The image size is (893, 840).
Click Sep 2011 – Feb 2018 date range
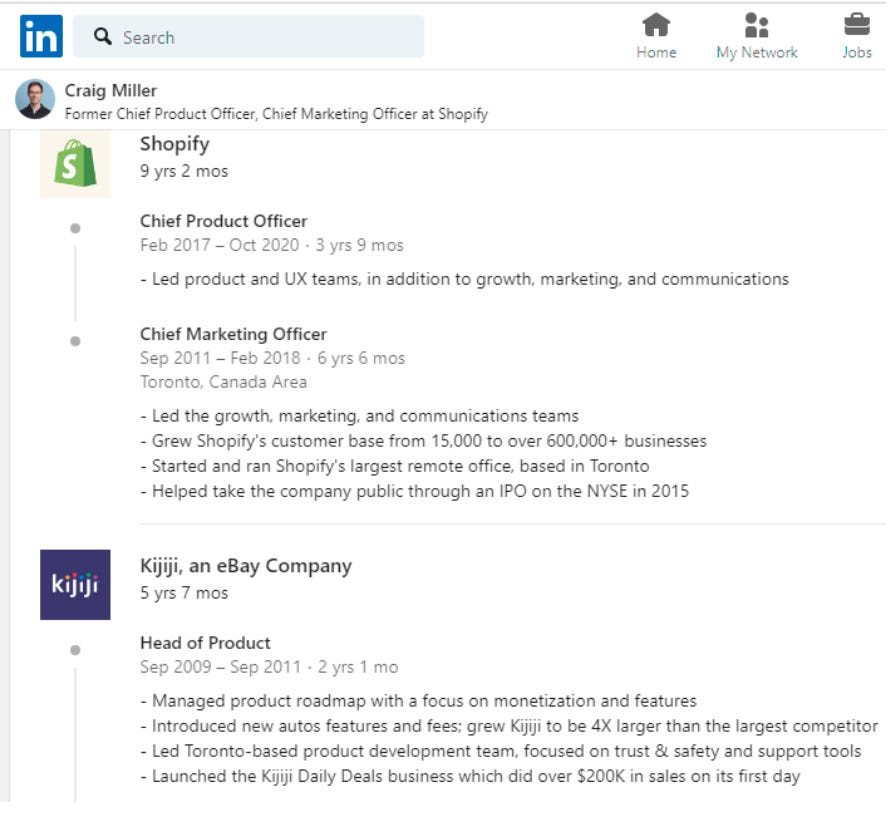point(220,358)
